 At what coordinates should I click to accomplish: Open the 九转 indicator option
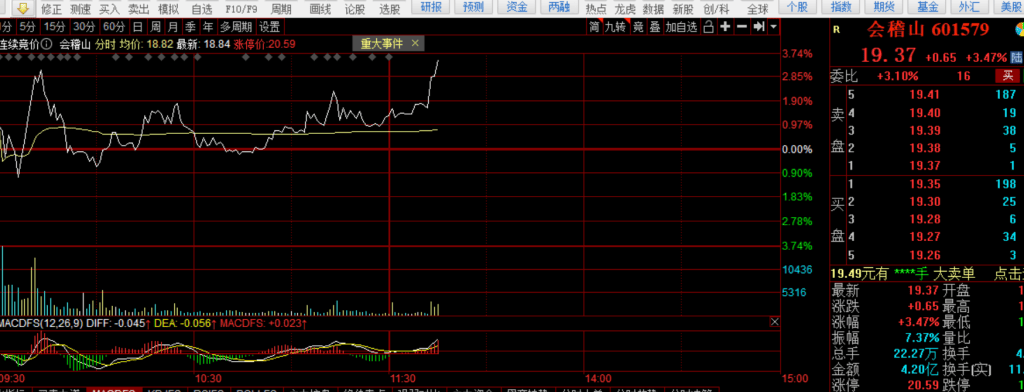(615, 27)
